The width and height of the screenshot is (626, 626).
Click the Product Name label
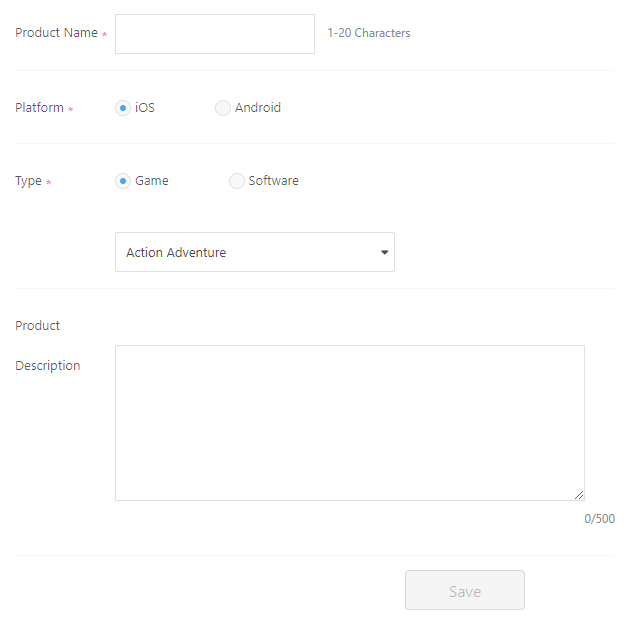click(56, 33)
